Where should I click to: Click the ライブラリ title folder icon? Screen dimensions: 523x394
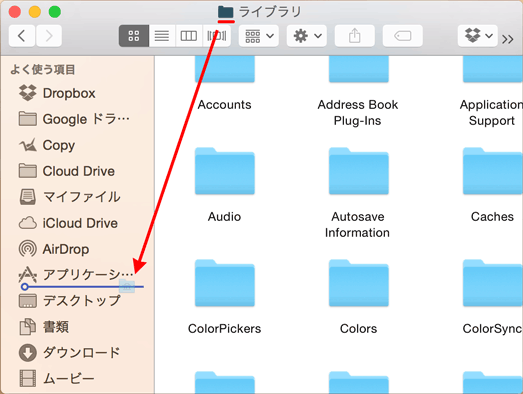(225, 12)
